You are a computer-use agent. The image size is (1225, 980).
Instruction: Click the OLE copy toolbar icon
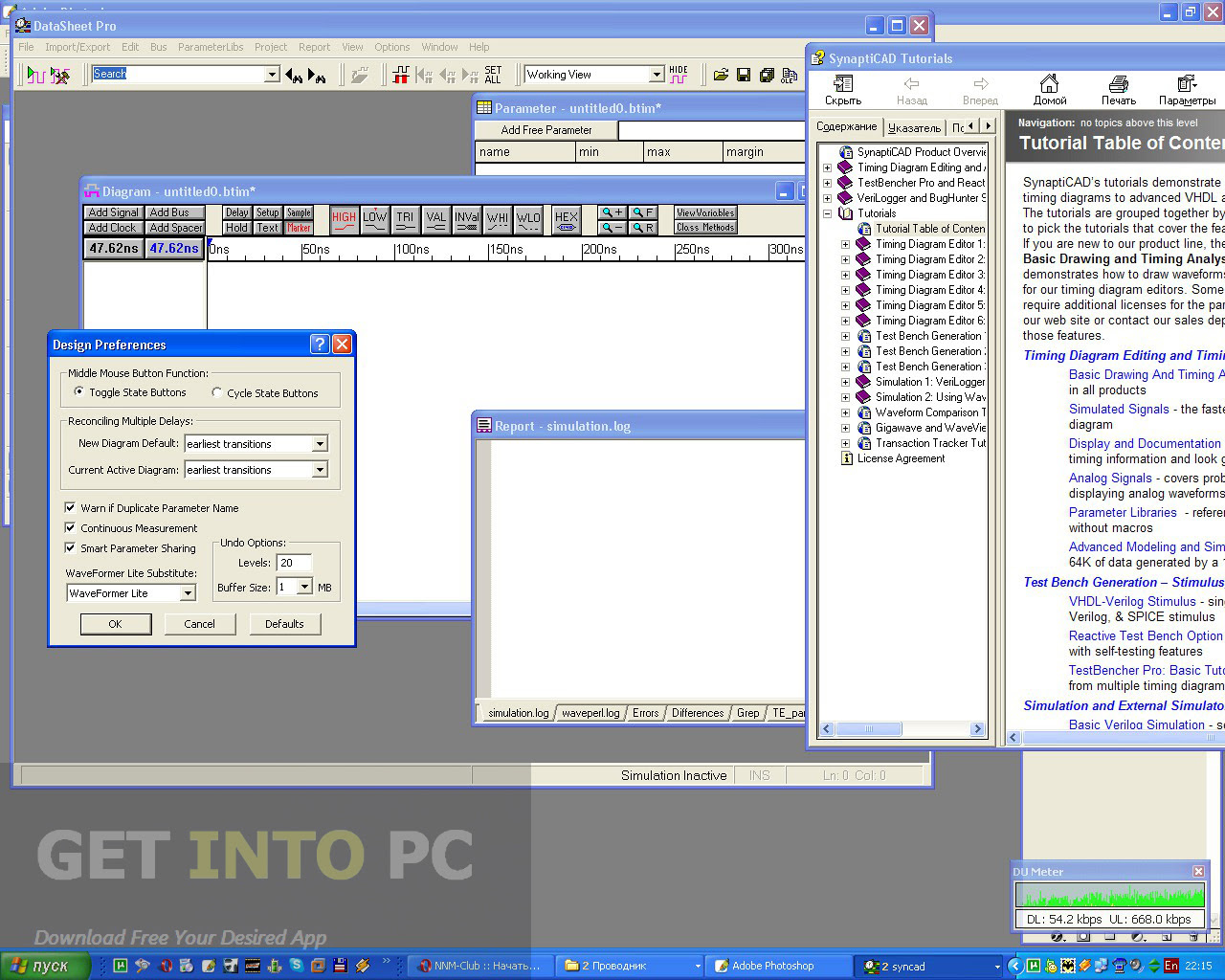790,75
